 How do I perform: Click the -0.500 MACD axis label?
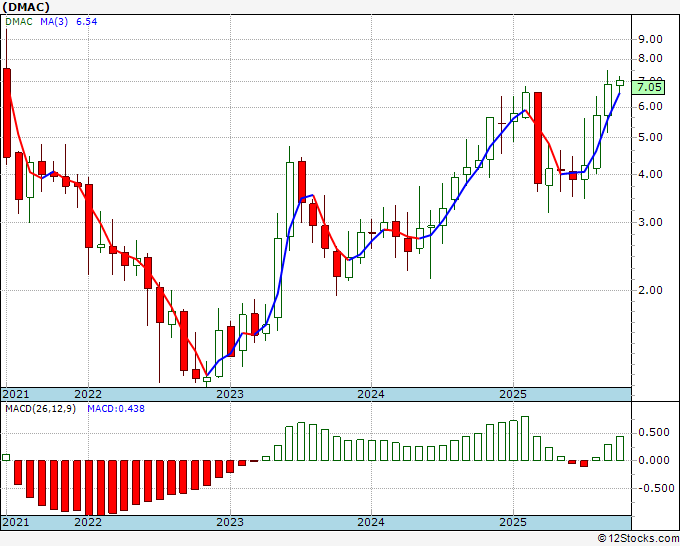pyautogui.click(x=656, y=489)
